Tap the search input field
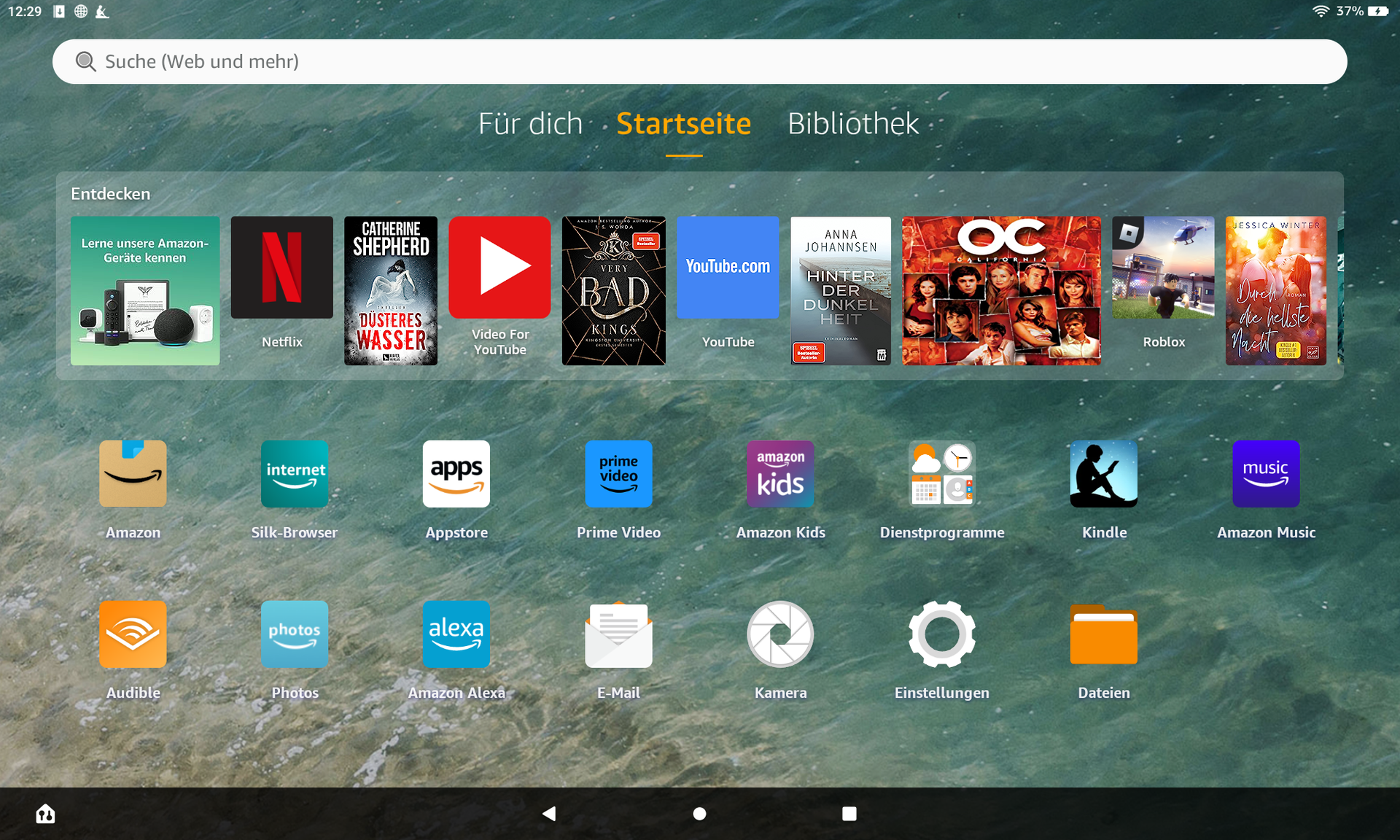This screenshot has height=840, width=1400. tap(700, 61)
